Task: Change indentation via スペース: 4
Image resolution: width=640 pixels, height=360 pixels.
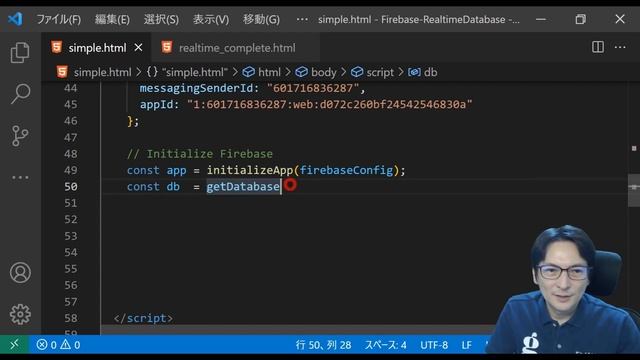Action: coord(385,345)
